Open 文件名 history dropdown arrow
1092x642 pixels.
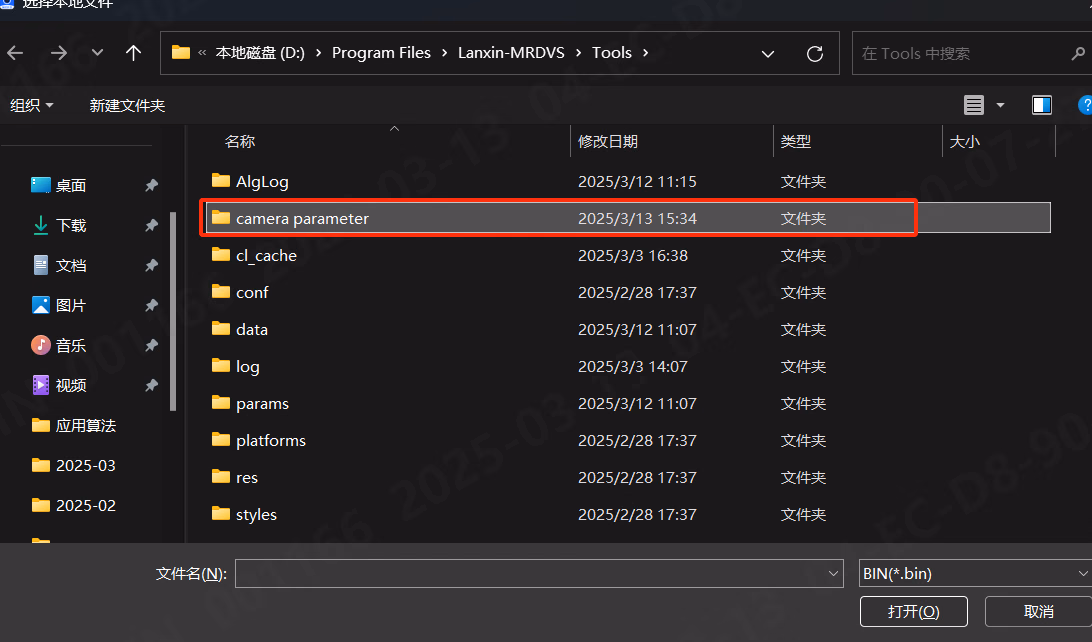click(x=833, y=573)
